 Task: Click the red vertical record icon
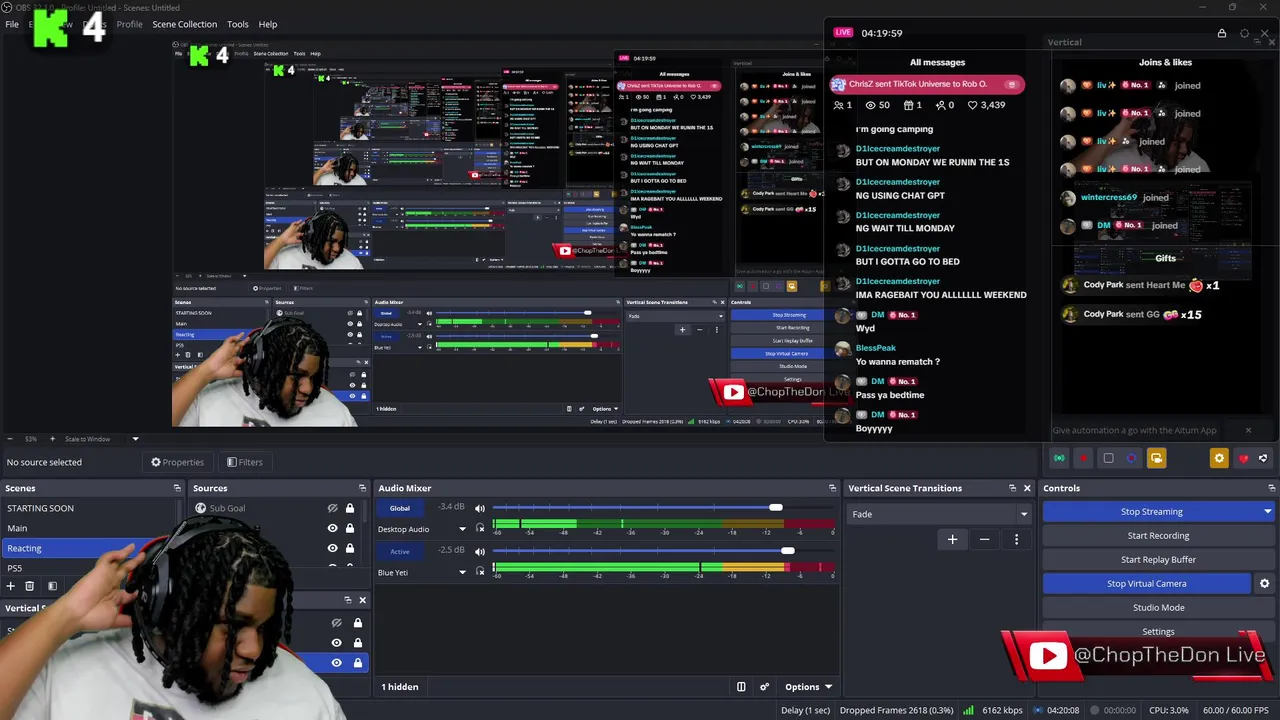[x=1083, y=458]
